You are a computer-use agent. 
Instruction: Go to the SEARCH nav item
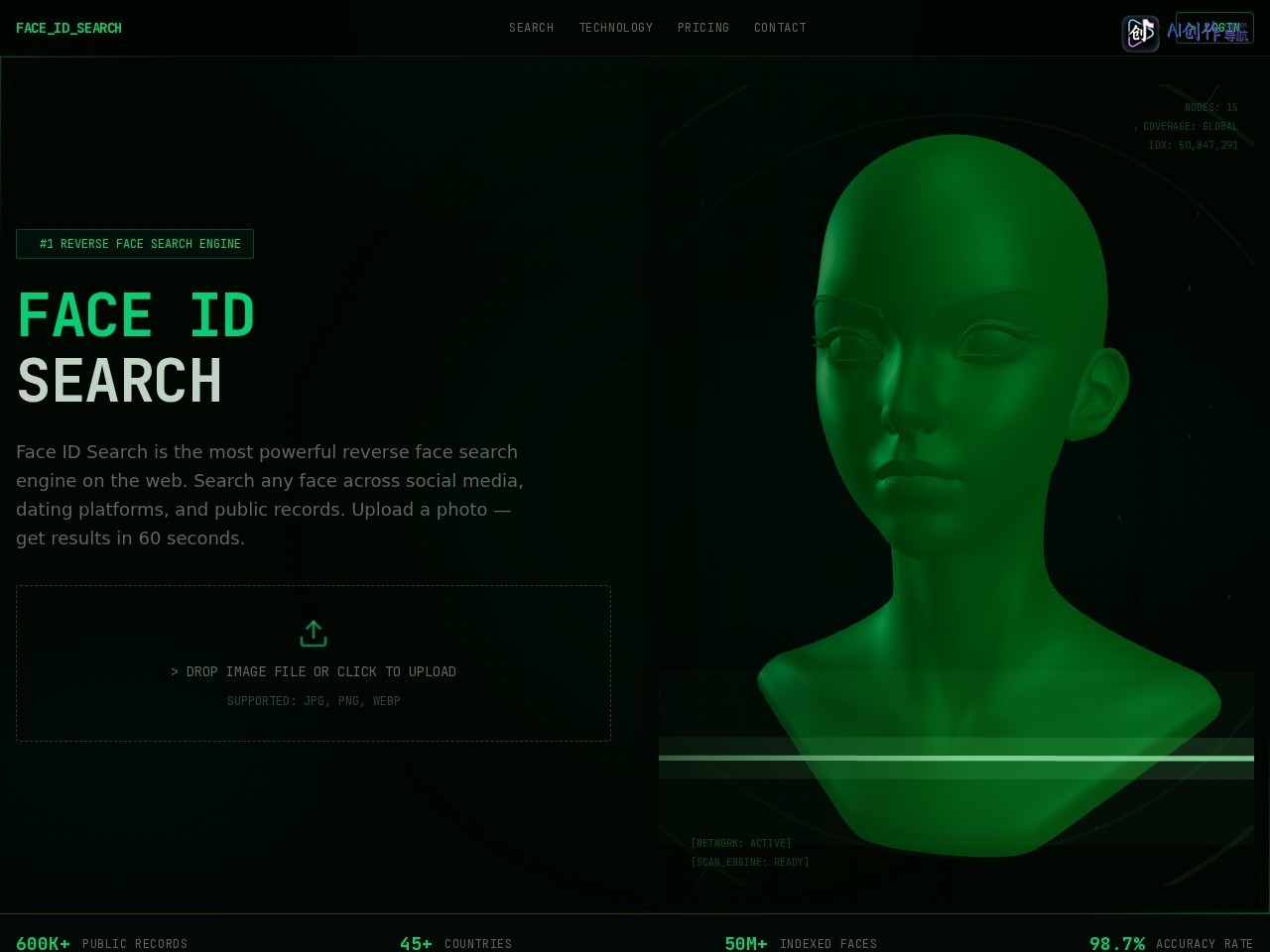pyautogui.click(x=531, y=28)
